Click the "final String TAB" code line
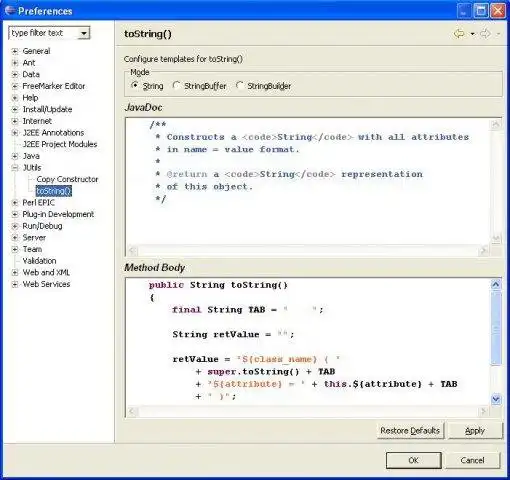 click(x=248, y=310)
